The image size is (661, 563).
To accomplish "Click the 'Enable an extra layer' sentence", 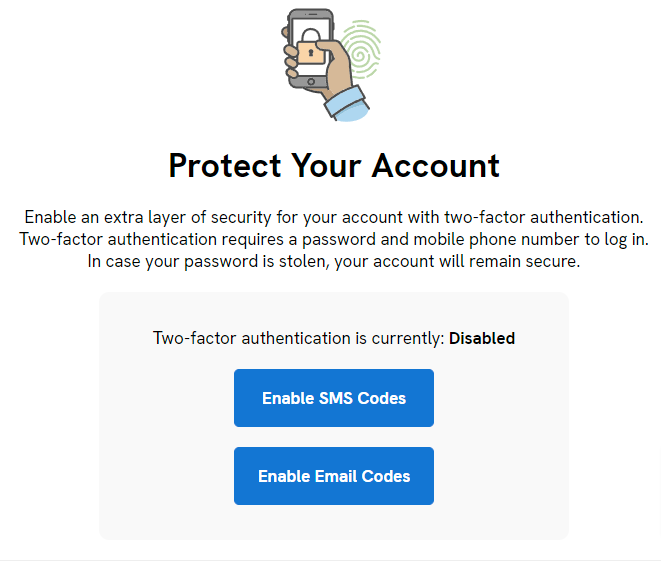I will [x=333, y=217].
